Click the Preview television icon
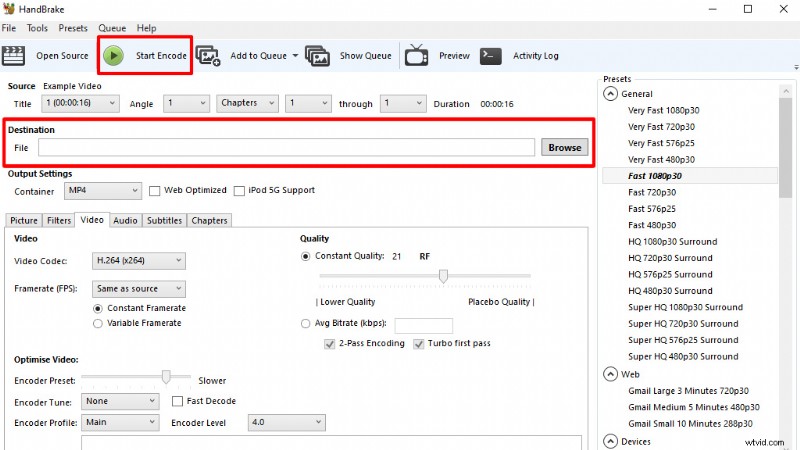 (x=416, y=55)
